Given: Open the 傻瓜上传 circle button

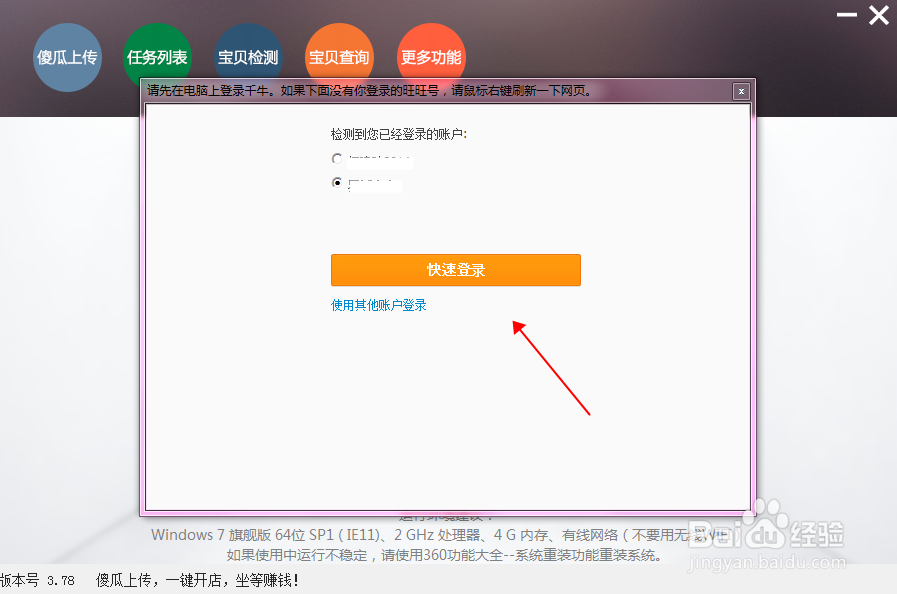Looking at the screenshot, I should coord(68,57).
